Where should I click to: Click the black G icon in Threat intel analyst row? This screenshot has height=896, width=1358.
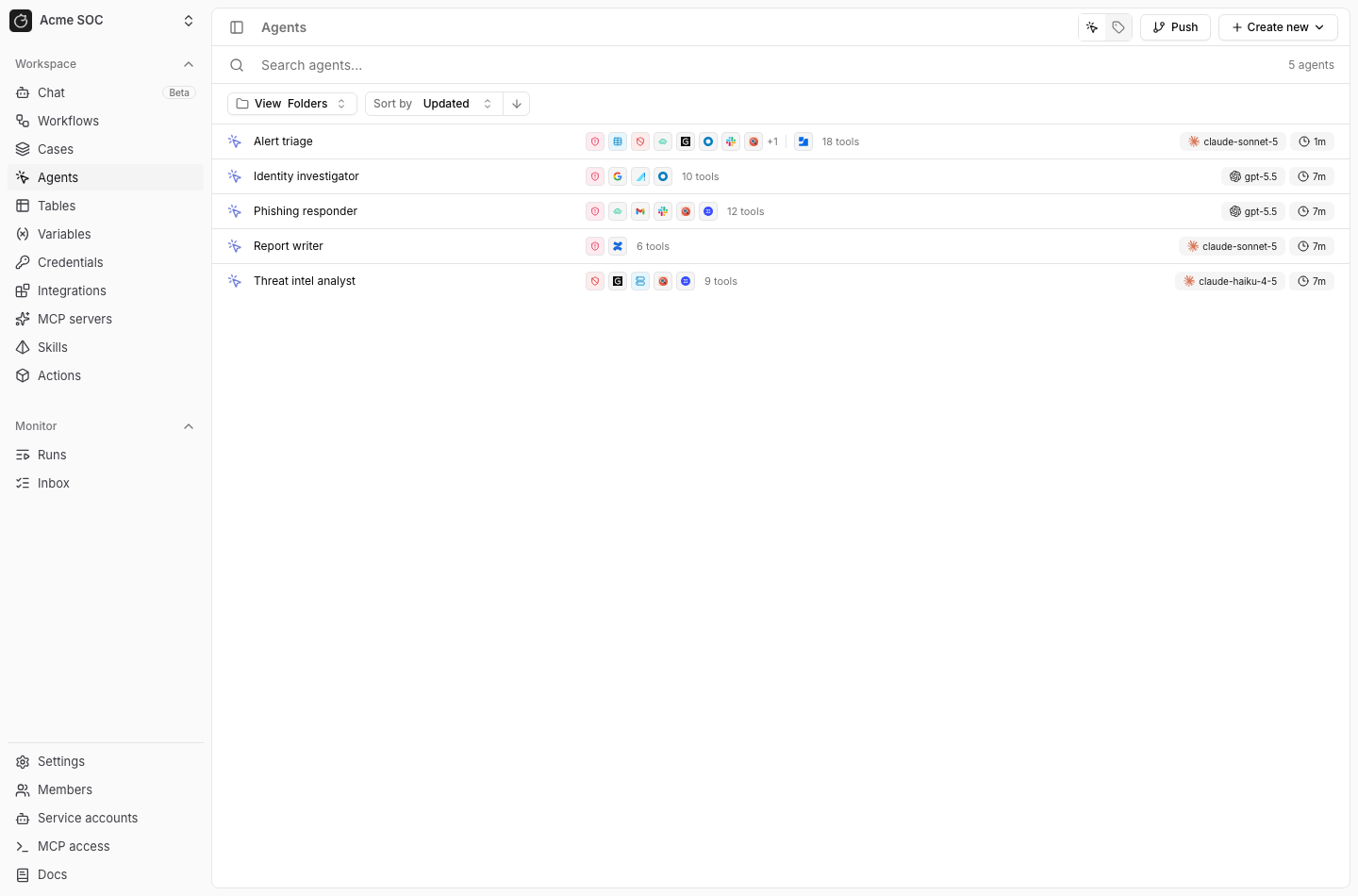click(618, 281)
